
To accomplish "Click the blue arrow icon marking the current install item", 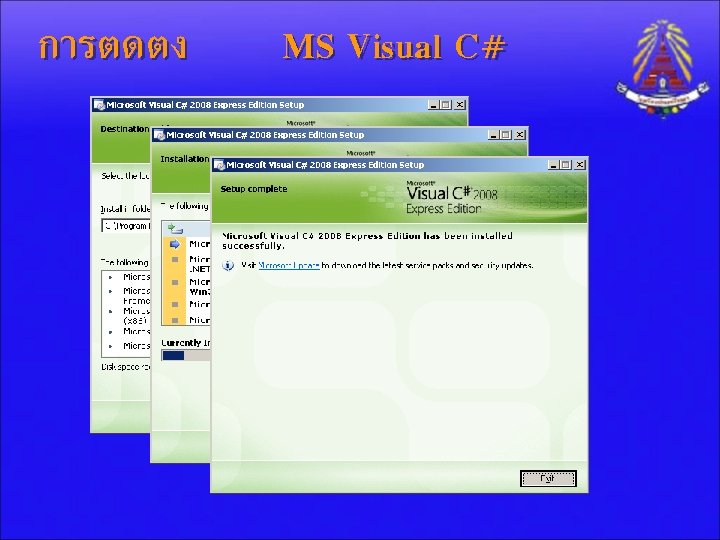I will click(174, 244).
